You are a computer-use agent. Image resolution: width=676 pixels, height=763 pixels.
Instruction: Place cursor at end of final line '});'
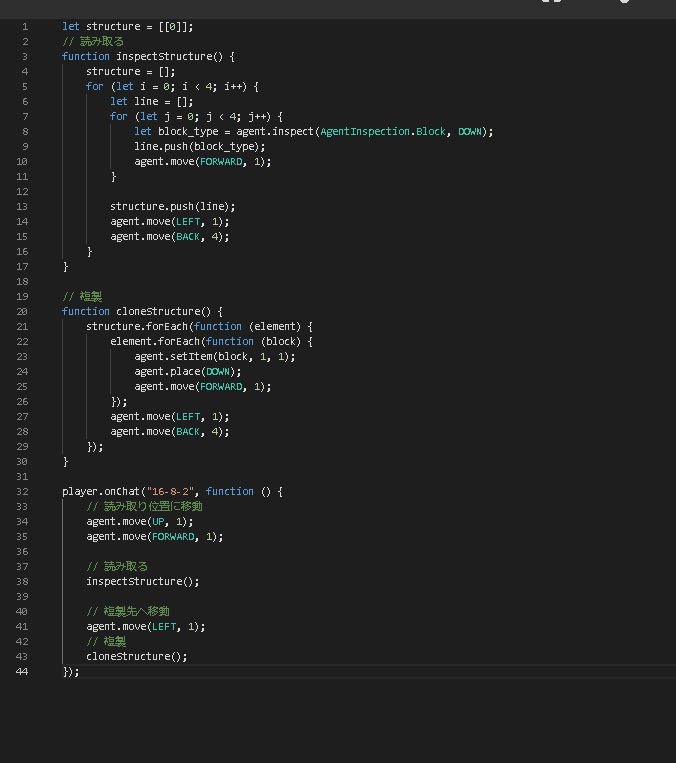pyautogui.click(x=80, y=671)
